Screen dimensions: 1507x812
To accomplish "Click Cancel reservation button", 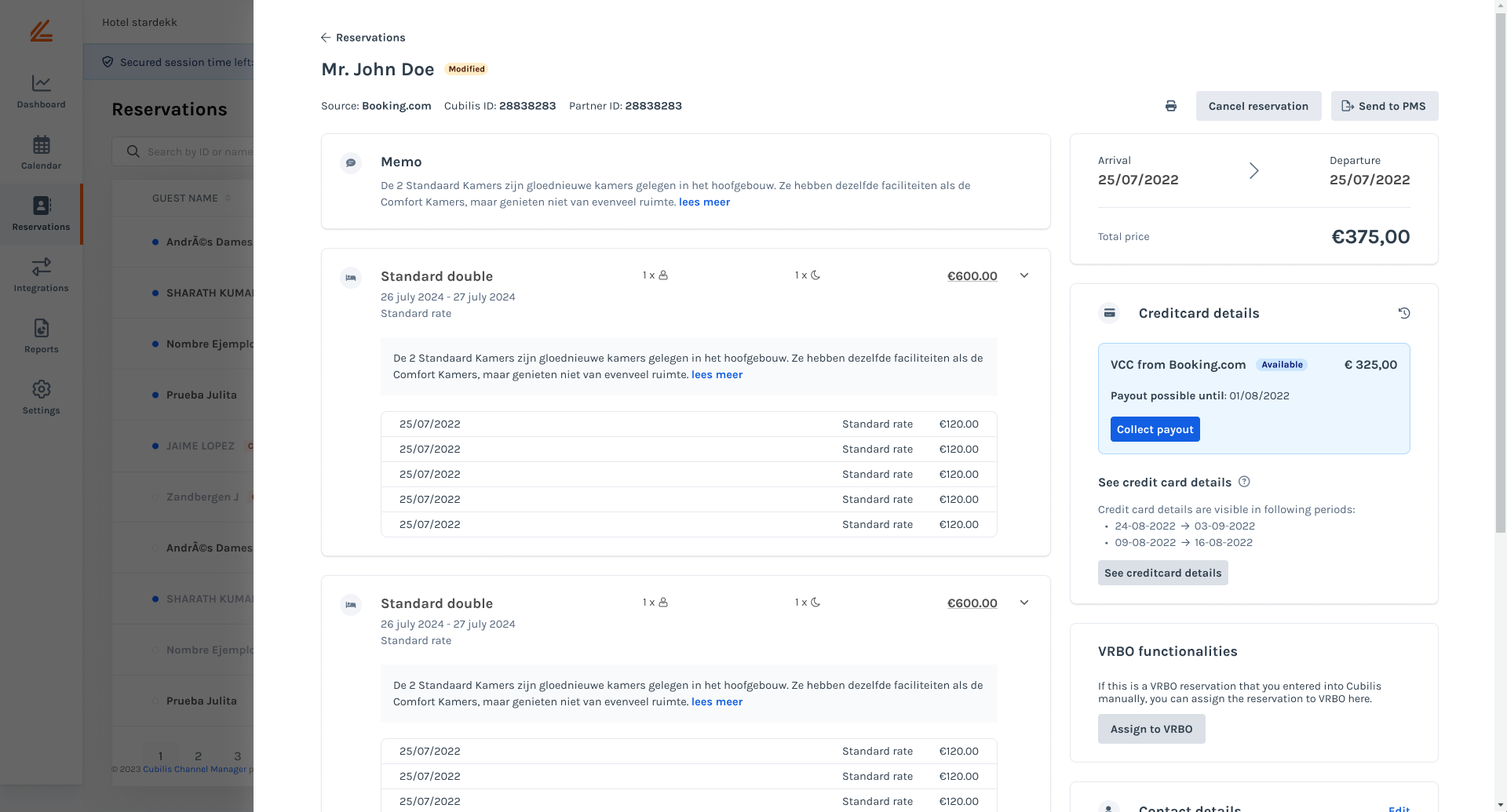I will tap(1258, 106).
